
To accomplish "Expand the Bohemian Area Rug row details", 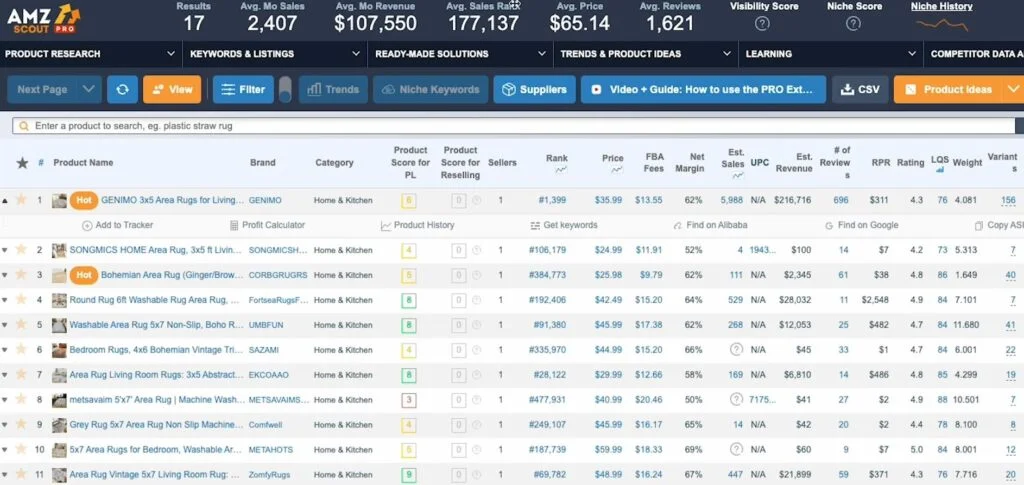I will pyautogui.click(x=5, y=275).
